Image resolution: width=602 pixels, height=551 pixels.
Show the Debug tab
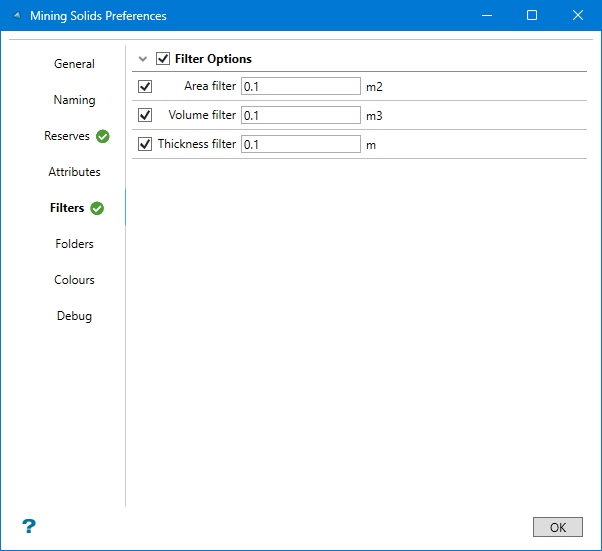[74, 316]
